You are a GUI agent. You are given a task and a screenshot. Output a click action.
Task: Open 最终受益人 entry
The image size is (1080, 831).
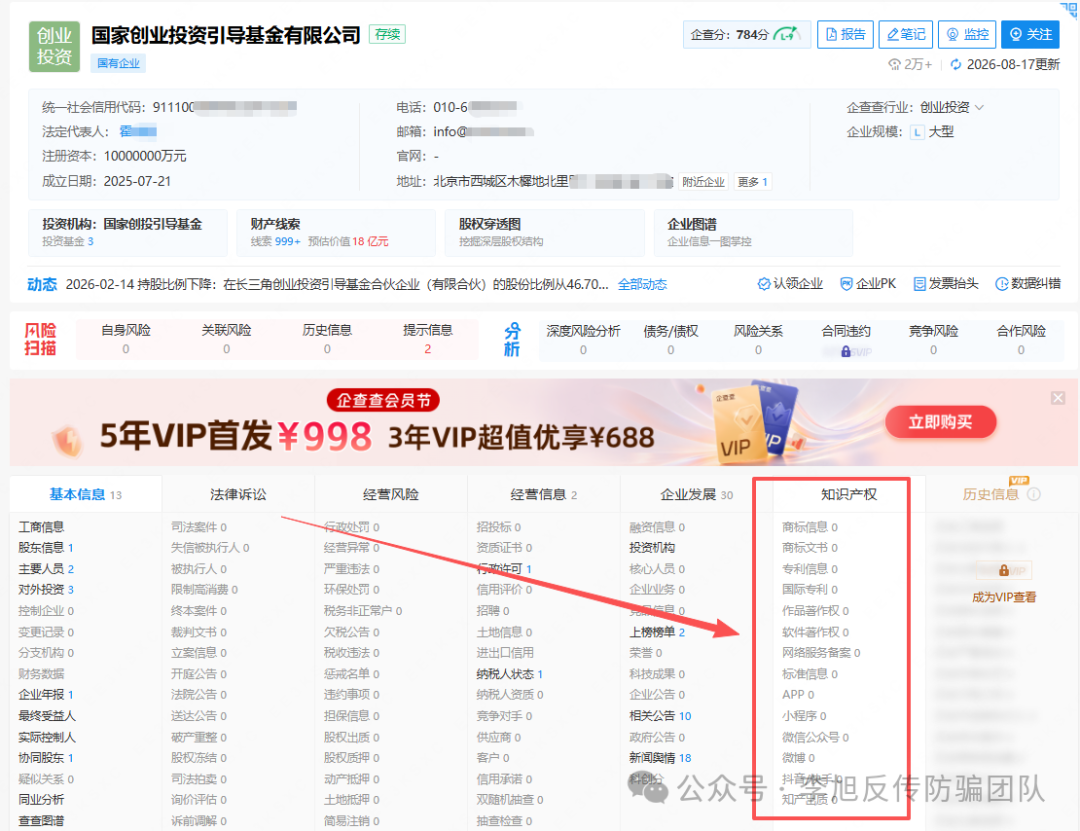coord(47,716)
